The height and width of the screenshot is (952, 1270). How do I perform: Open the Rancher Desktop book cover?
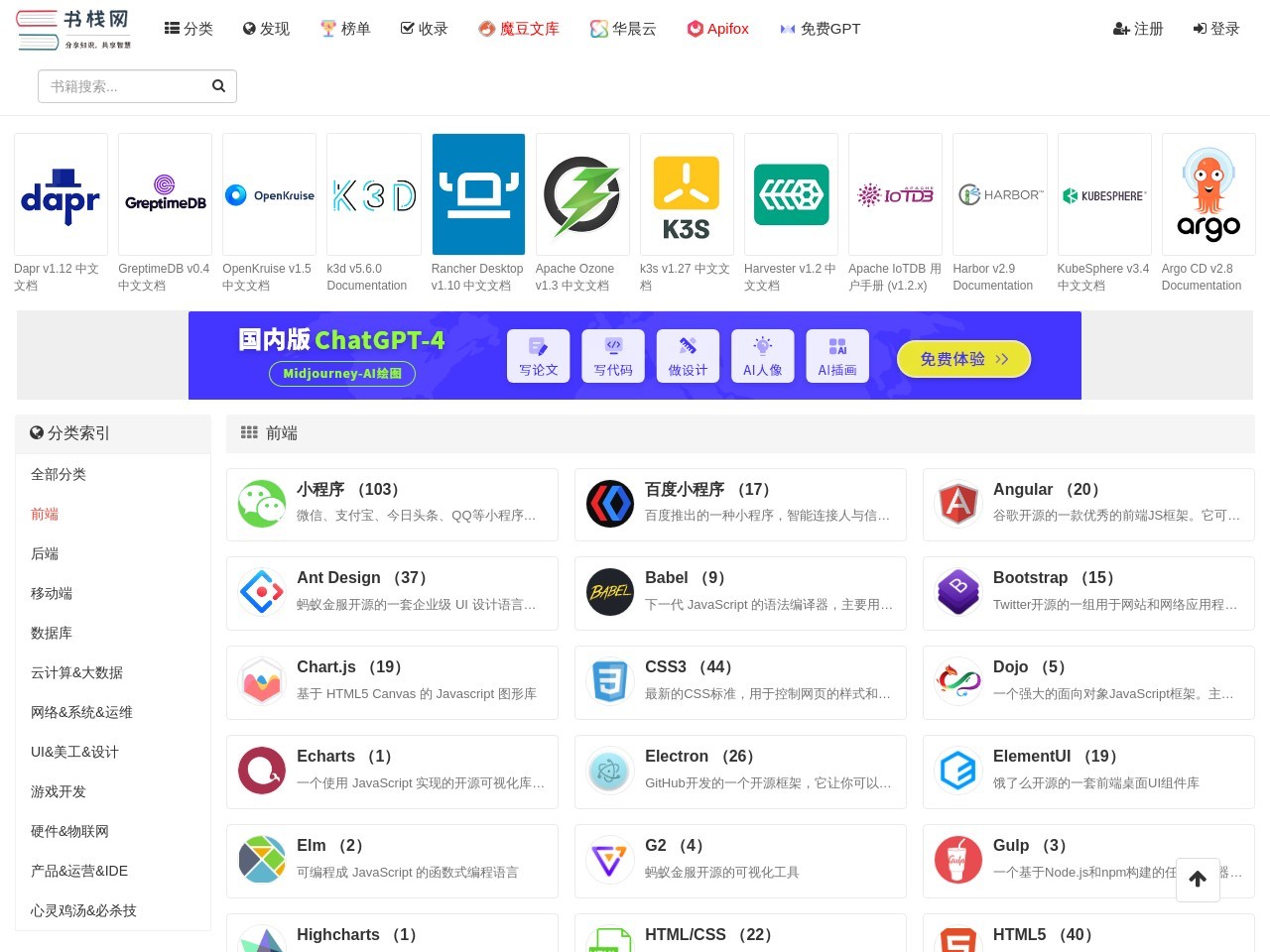click(x=478, y=194)
